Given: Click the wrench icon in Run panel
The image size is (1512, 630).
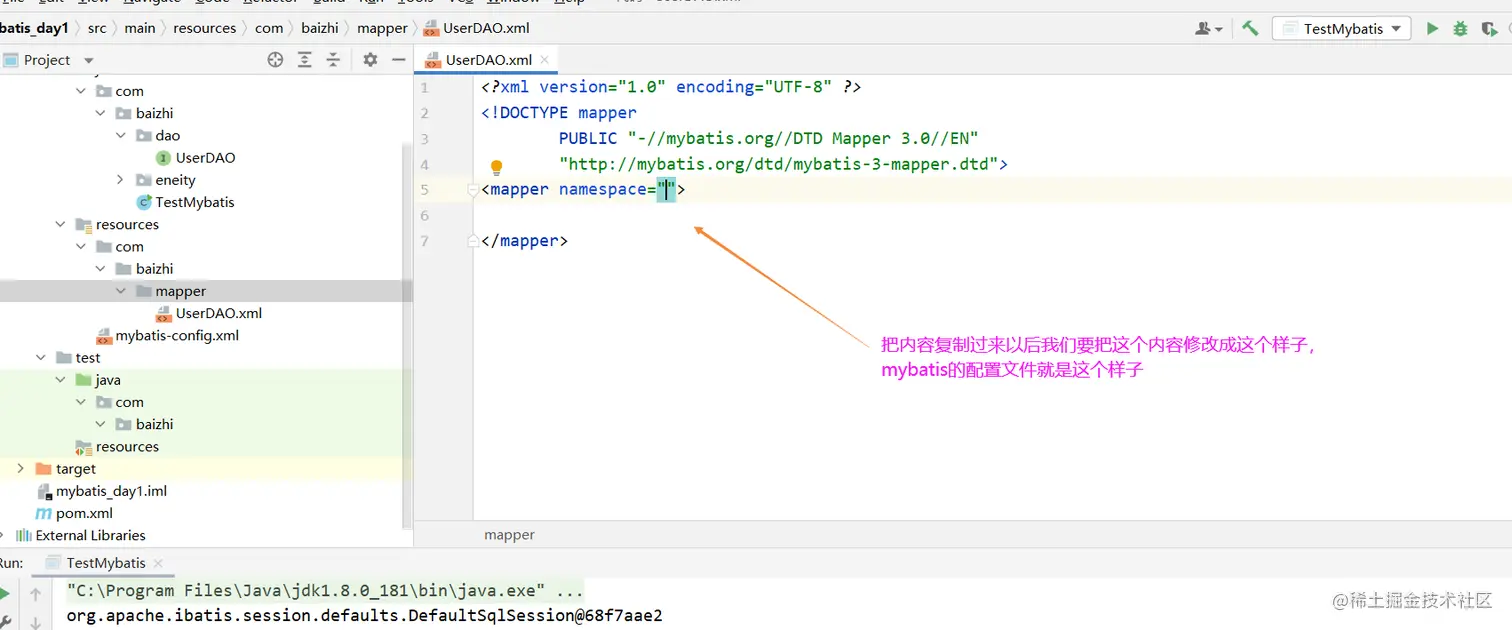Looking at the screenshot, I should click(x=5, y=621).
